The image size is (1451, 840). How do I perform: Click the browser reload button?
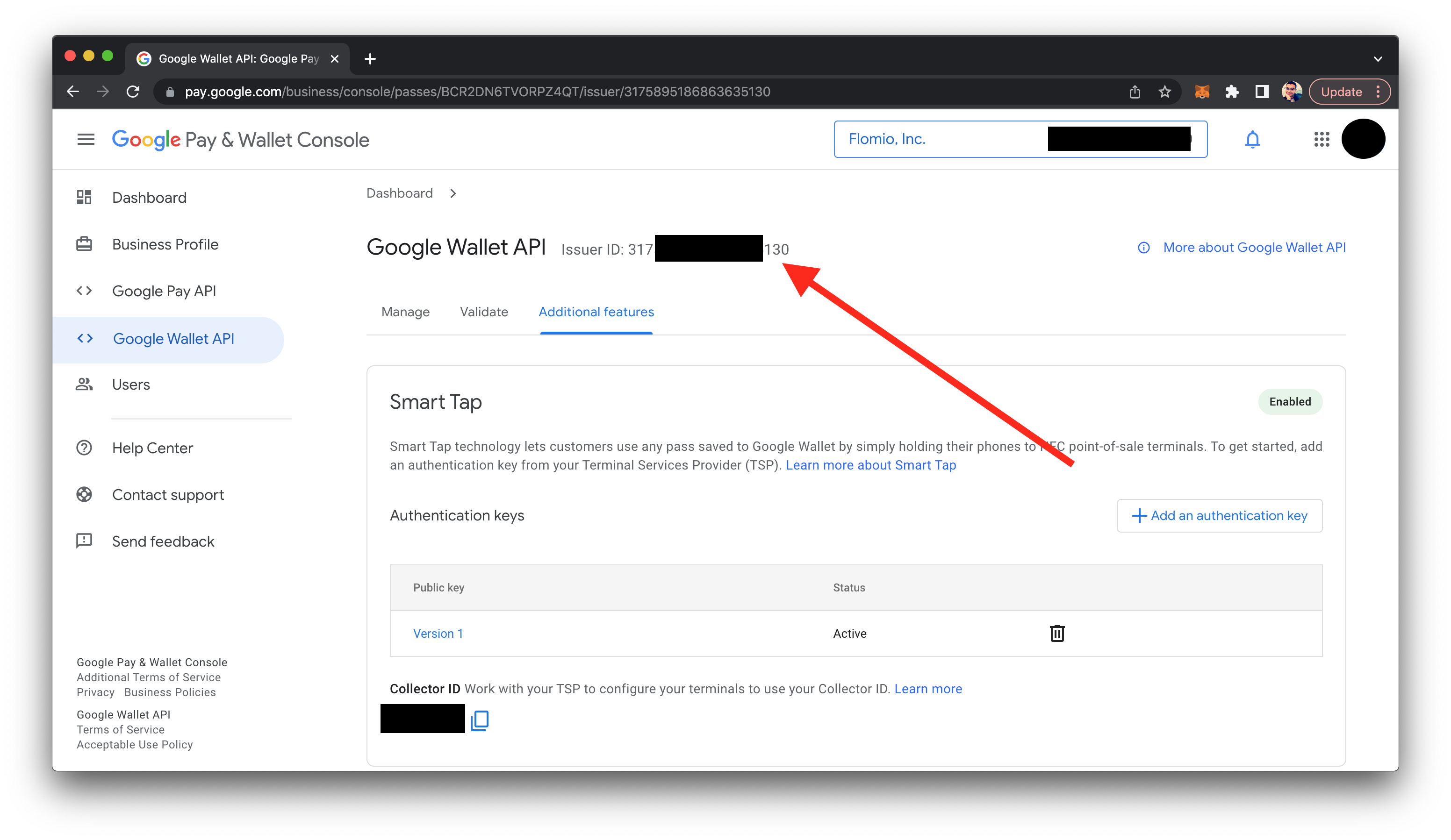click(x=133, y=92)
